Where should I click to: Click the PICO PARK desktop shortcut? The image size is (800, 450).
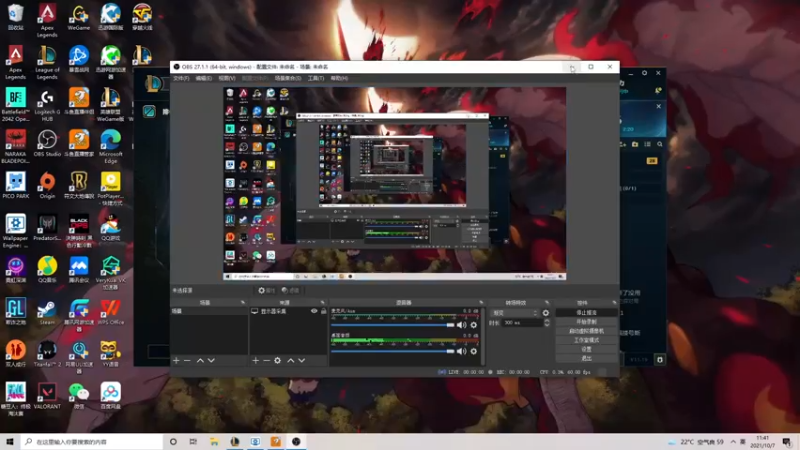15,185
